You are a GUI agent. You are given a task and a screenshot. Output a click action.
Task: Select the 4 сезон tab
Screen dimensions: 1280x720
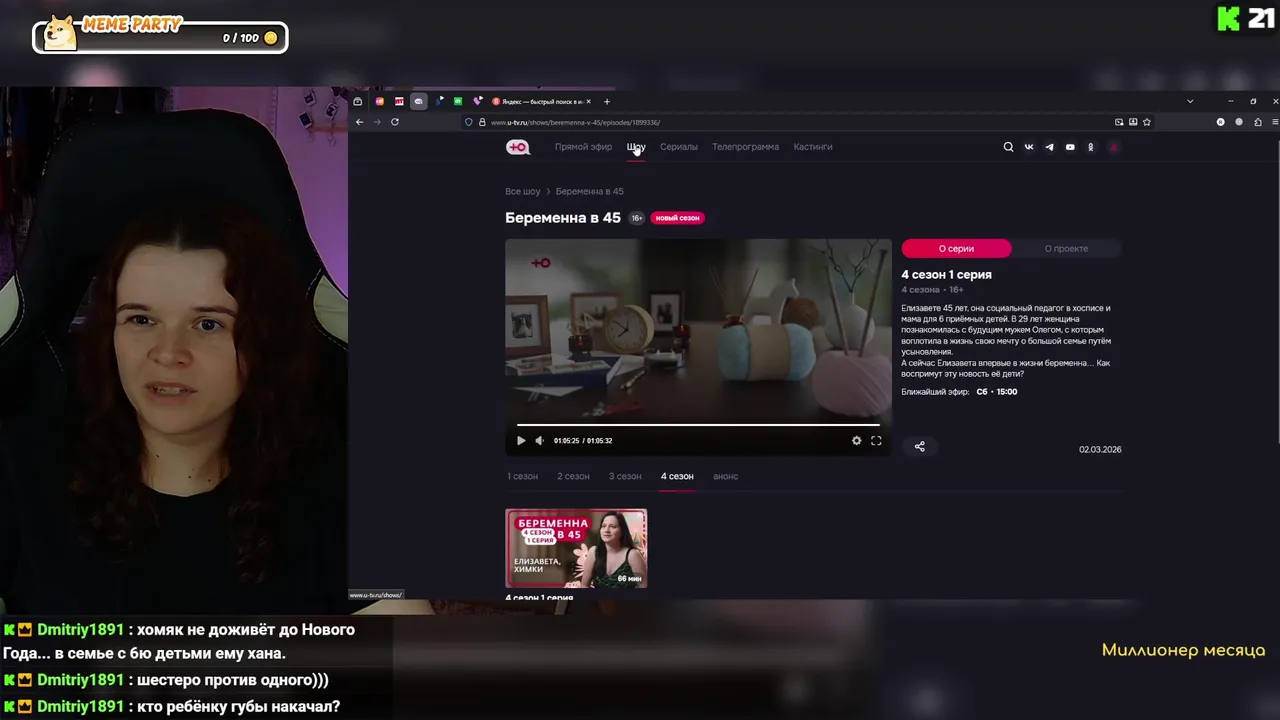(x=677, y=476)
